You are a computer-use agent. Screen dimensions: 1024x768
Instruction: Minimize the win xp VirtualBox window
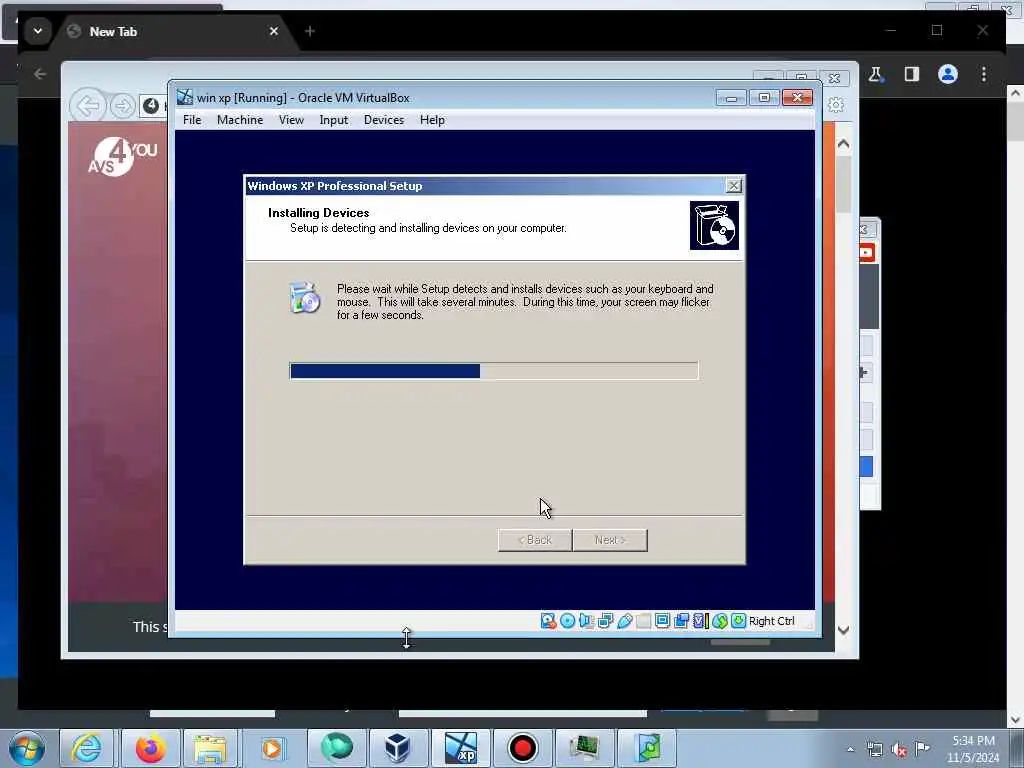(731, 98)
